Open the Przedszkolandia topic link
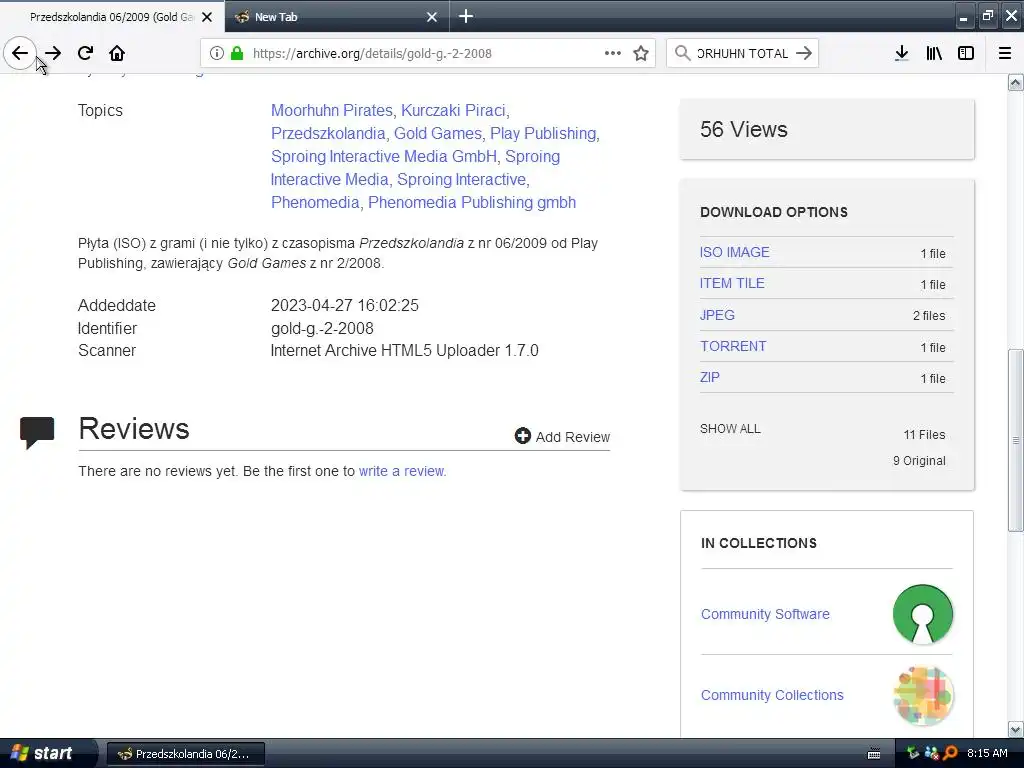Viewport: 1024px width, 768px height. click(328, 133)
